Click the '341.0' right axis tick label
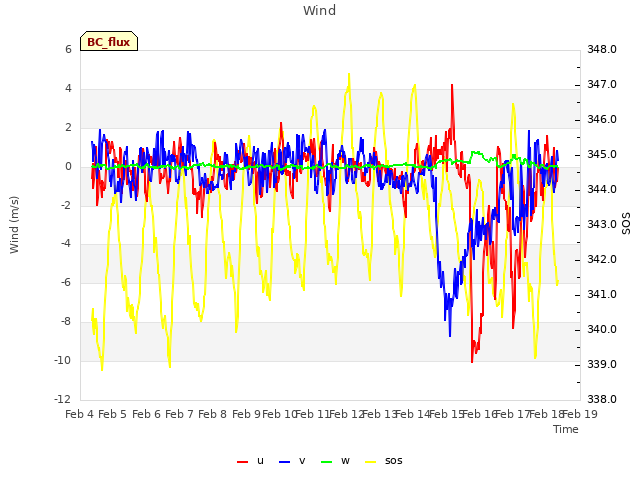640x480 pixels. pos(602,294)
